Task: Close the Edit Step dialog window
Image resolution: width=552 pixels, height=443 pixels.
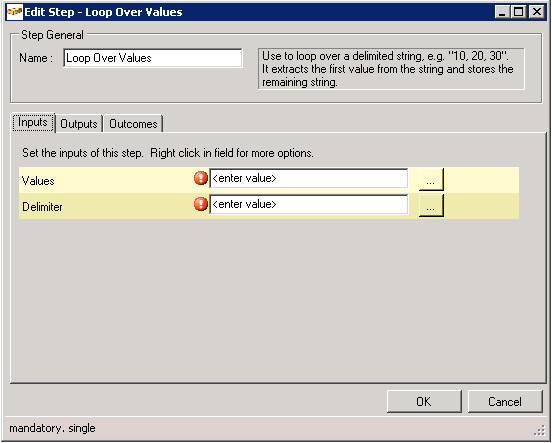Action: click(537, 12)
